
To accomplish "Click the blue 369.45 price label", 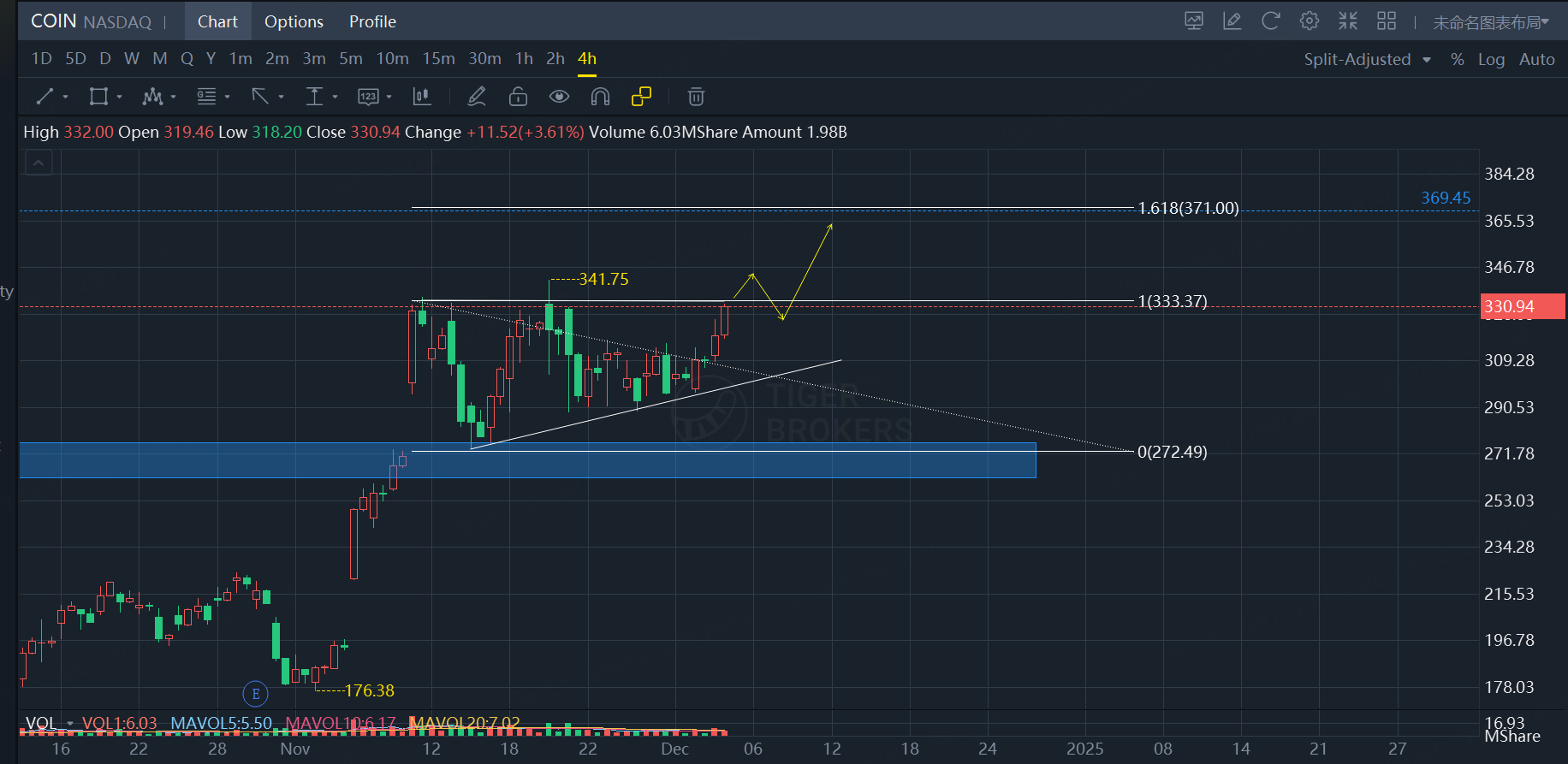I will (x=1446, y=198).
